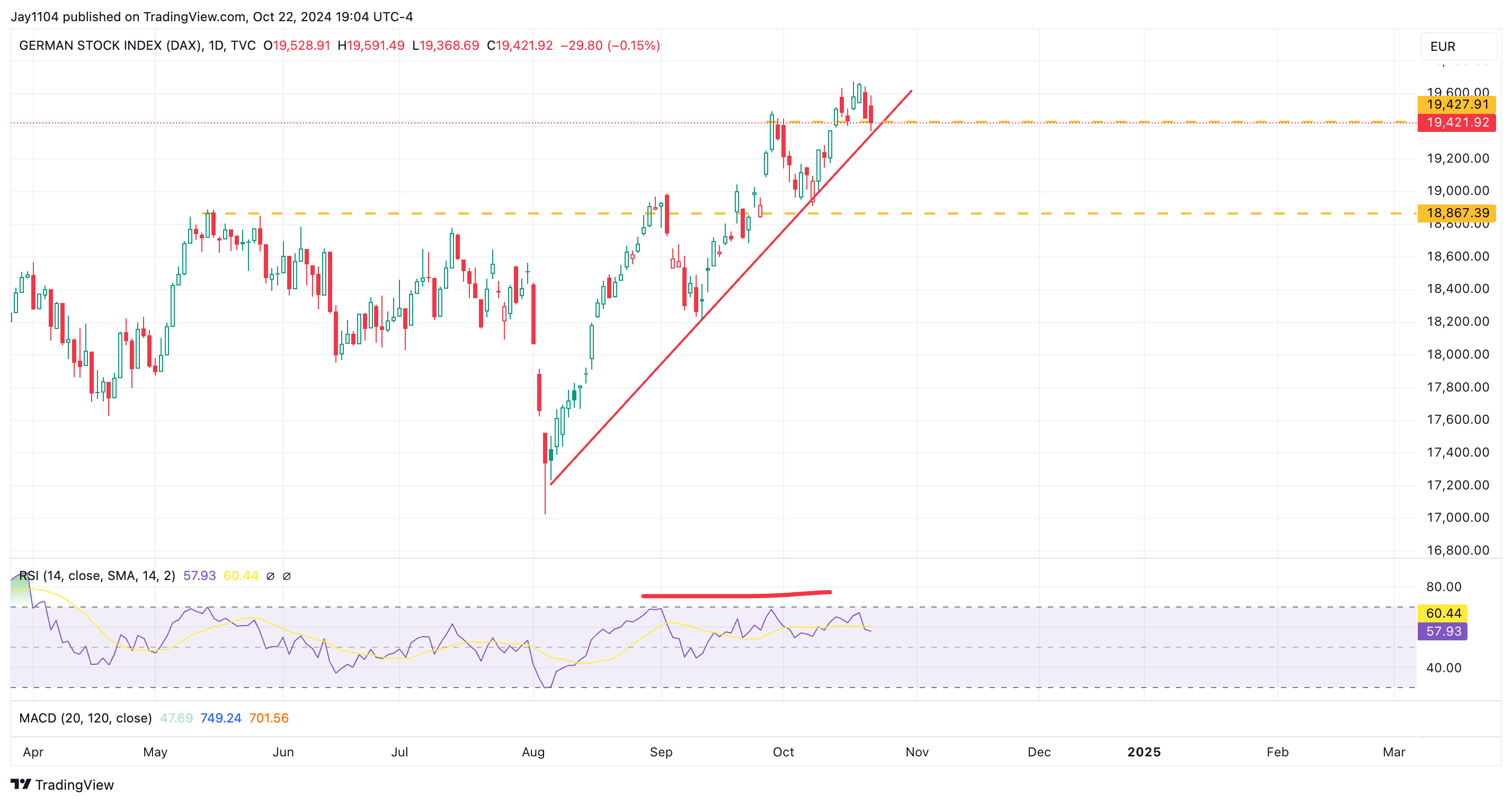Click the 18,200.00 price scale label
This screenshot has height=803, width=1512.
click(1458, 322)
